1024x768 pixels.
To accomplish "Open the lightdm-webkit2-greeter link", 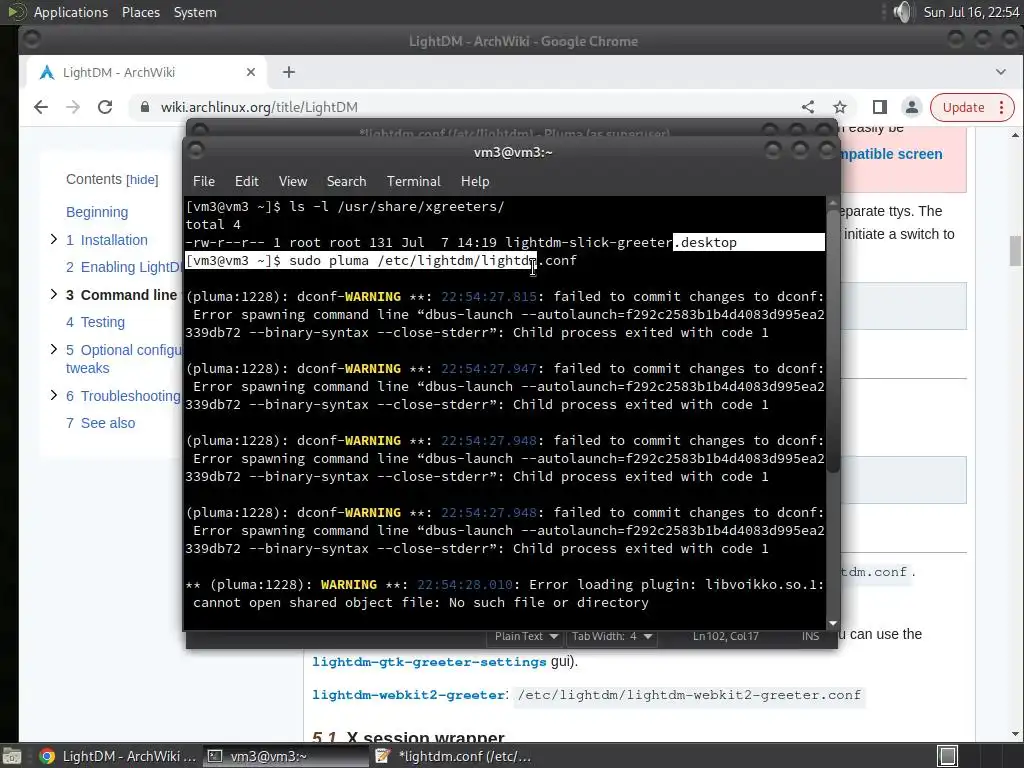I will [x=409, y=695].
